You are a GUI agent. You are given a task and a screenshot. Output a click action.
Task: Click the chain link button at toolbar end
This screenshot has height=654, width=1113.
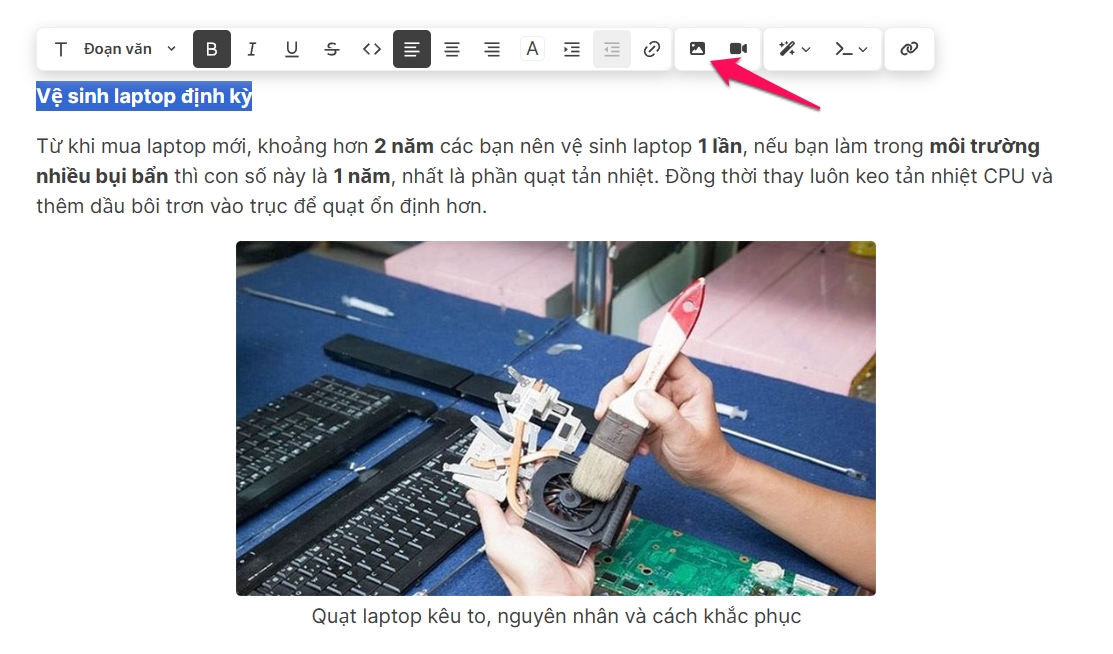pyautogui.click(x=909, y=49)
